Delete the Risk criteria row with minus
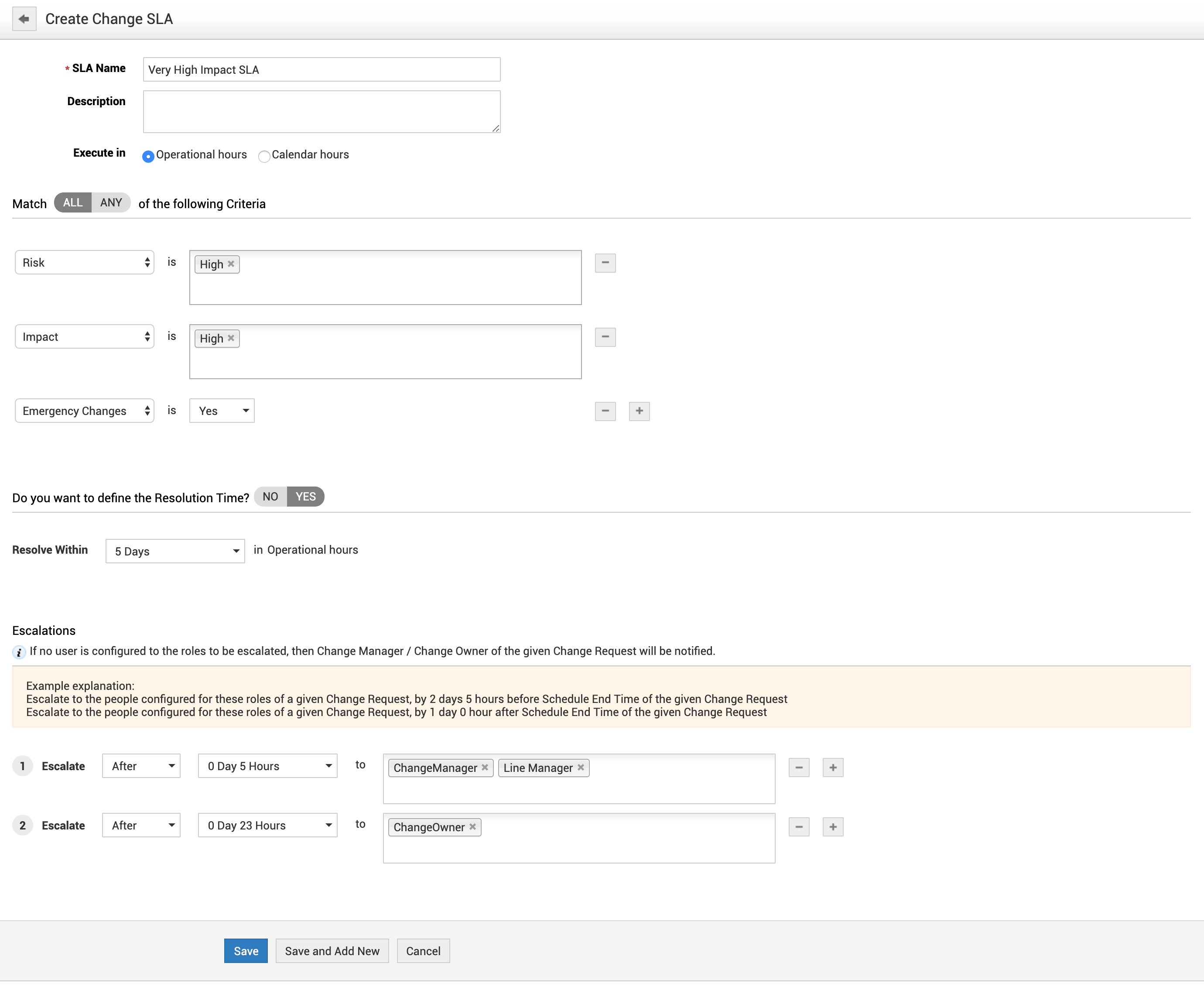1204x987 pixels. [x=605, y=263]
